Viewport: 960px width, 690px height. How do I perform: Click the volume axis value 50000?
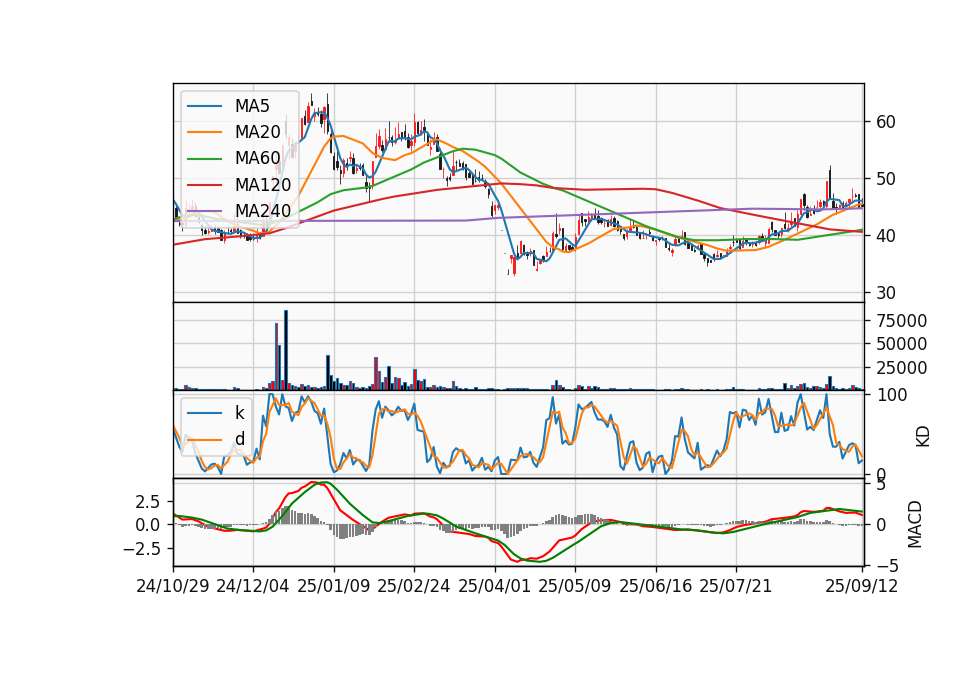click(x=901, y=344)
